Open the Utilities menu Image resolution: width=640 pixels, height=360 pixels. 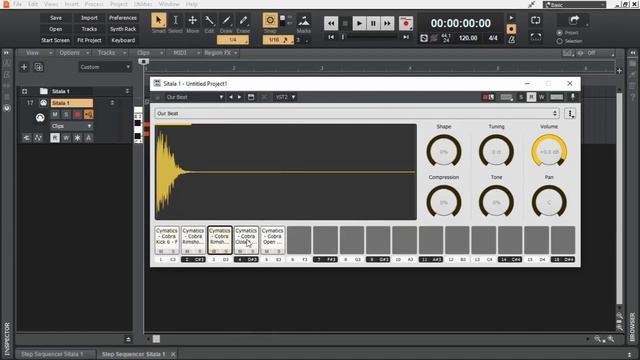(143, 4)
